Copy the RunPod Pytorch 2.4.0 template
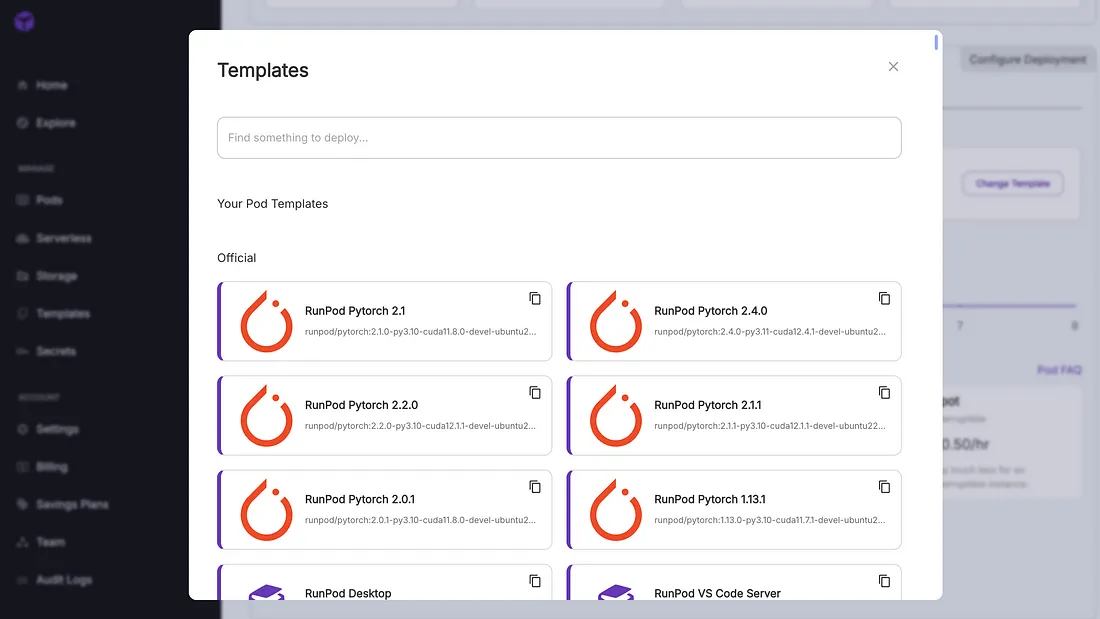Viewport: 1100px width, 619px height. 884,298
